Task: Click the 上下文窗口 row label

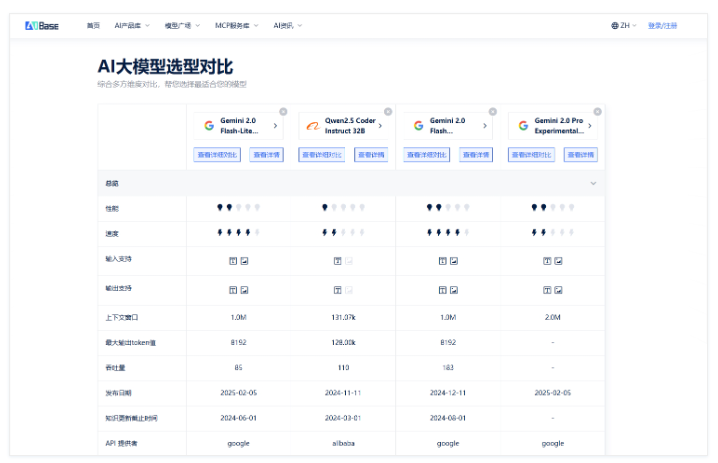Action: (122, 317)
